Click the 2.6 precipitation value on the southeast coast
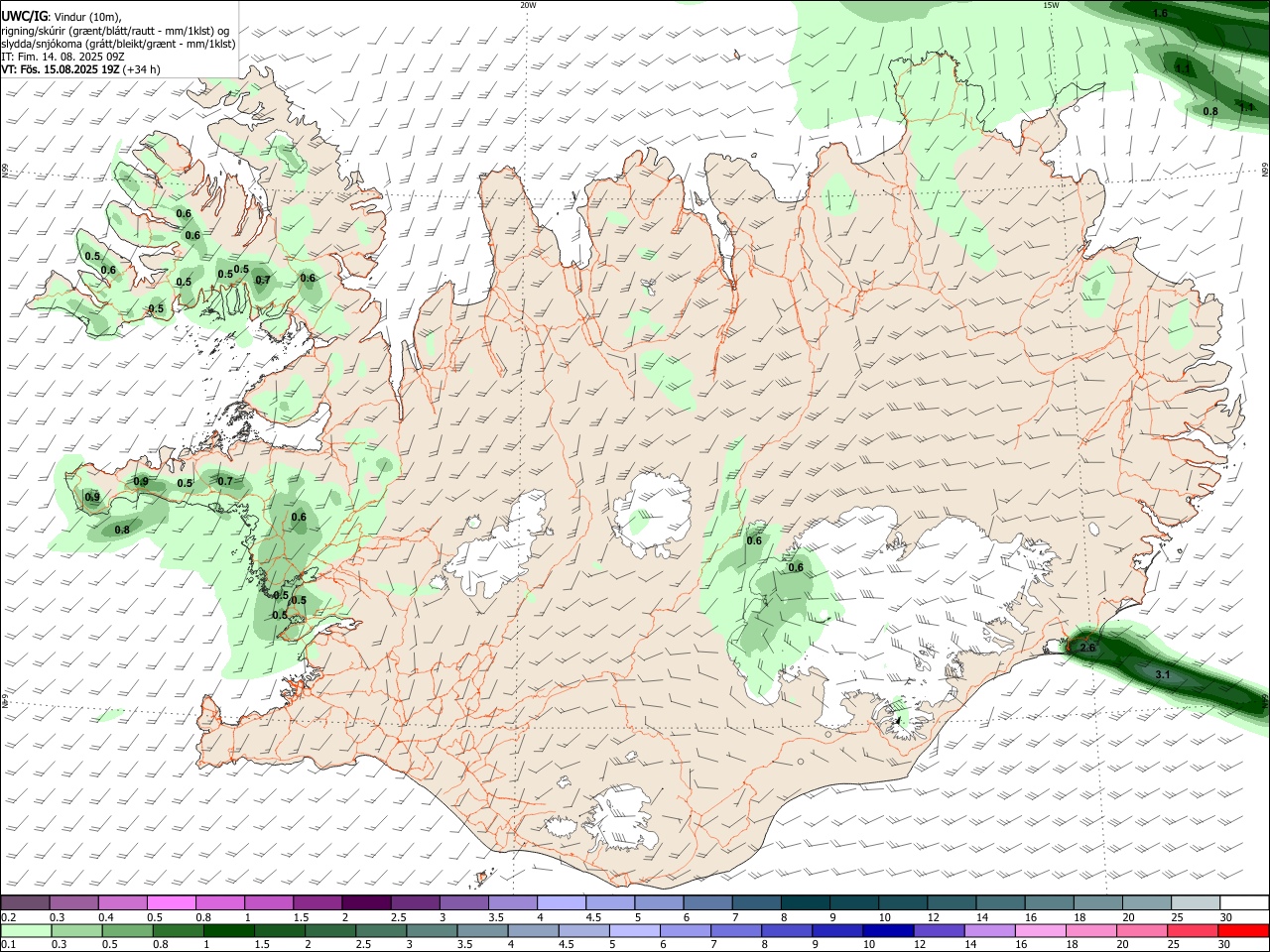1270x952 pixels. 1087,648
